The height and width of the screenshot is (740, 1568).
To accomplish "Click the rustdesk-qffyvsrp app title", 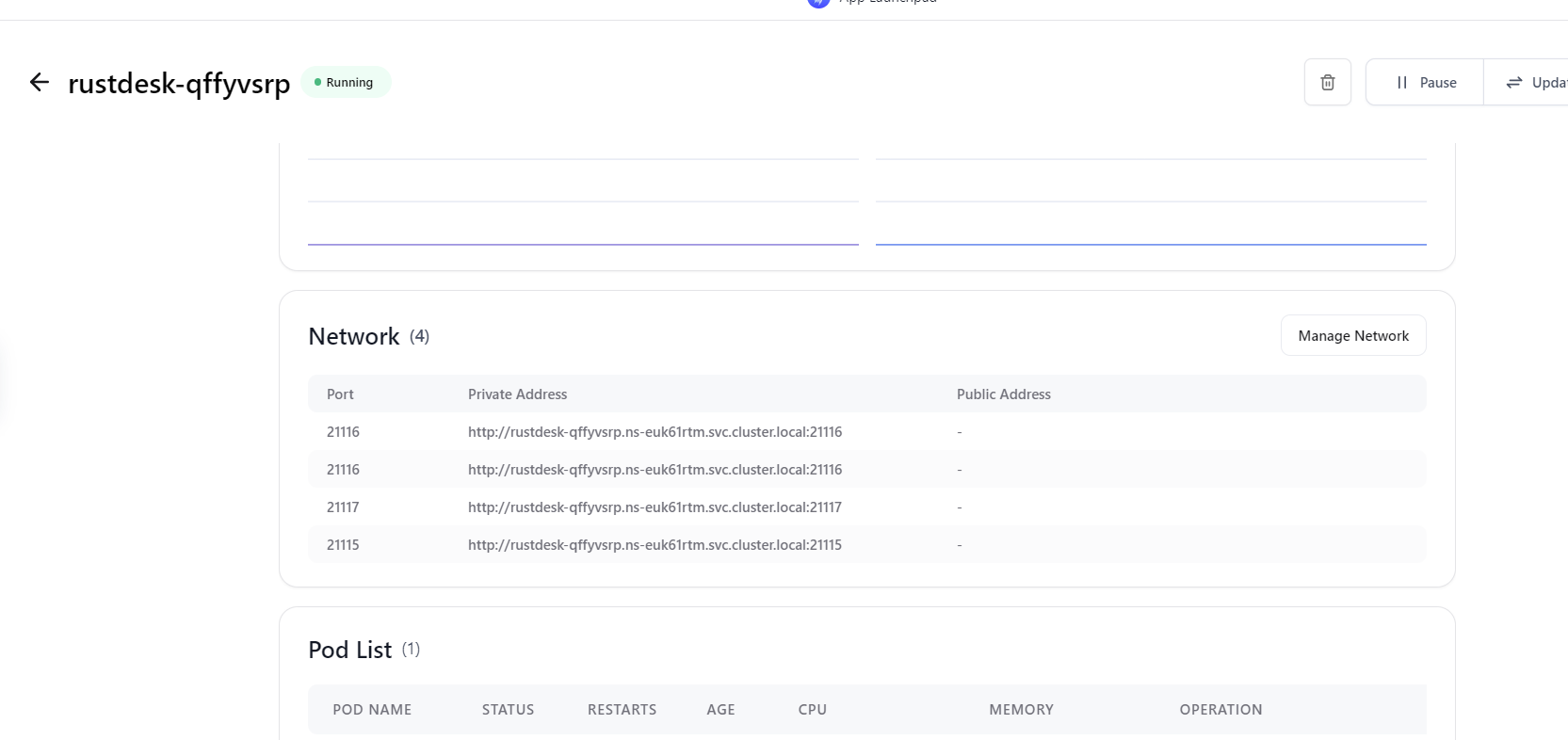I will pos(179,84).
